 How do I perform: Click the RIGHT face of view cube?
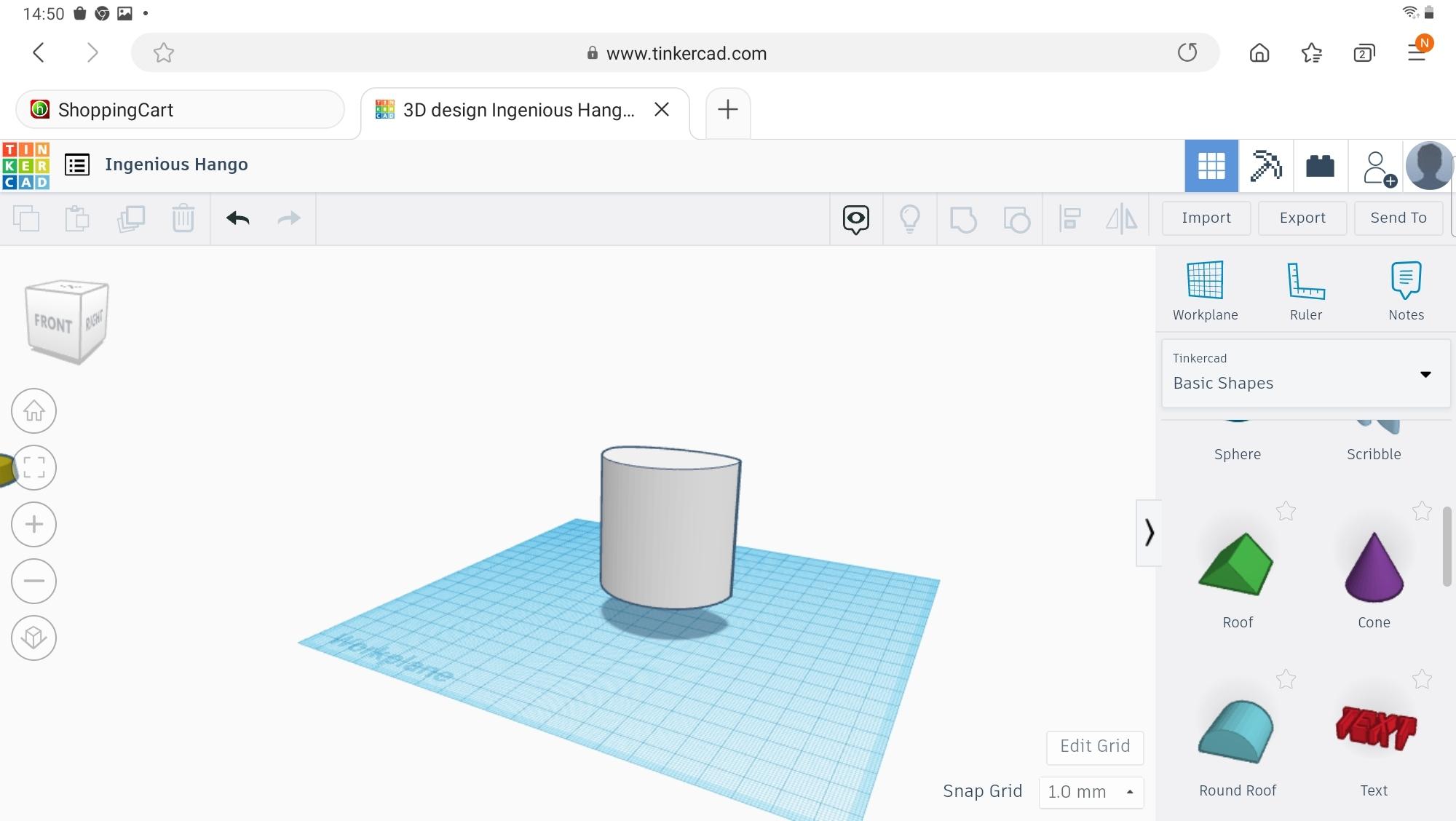(94, 320)
